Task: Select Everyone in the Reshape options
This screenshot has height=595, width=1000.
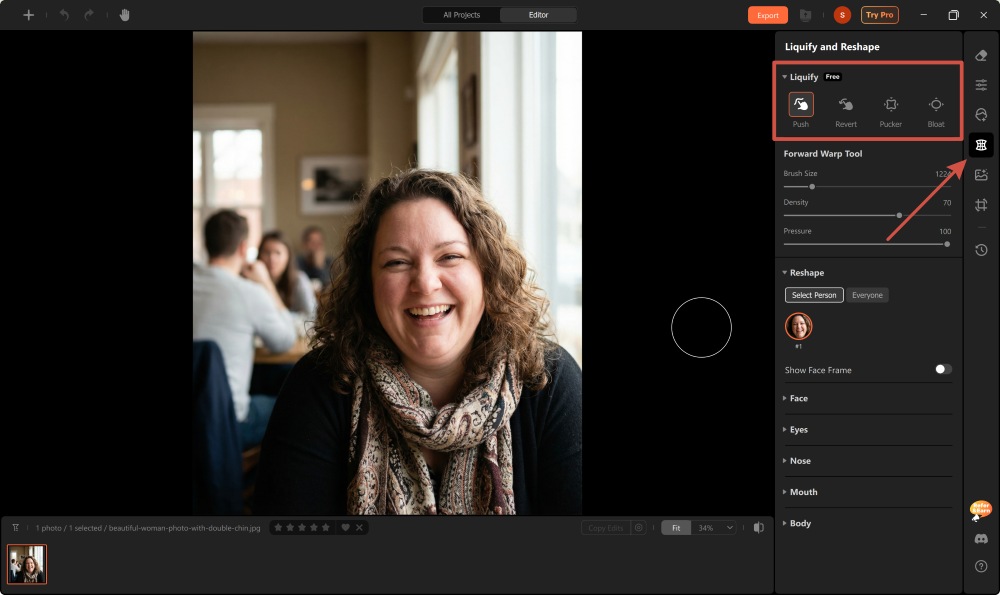Action: 867,295
